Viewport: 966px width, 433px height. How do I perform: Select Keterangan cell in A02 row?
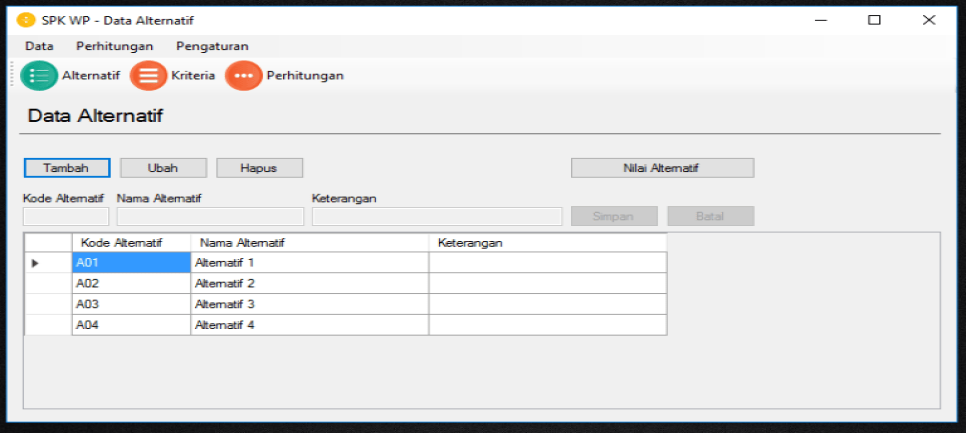click(548, 283)
